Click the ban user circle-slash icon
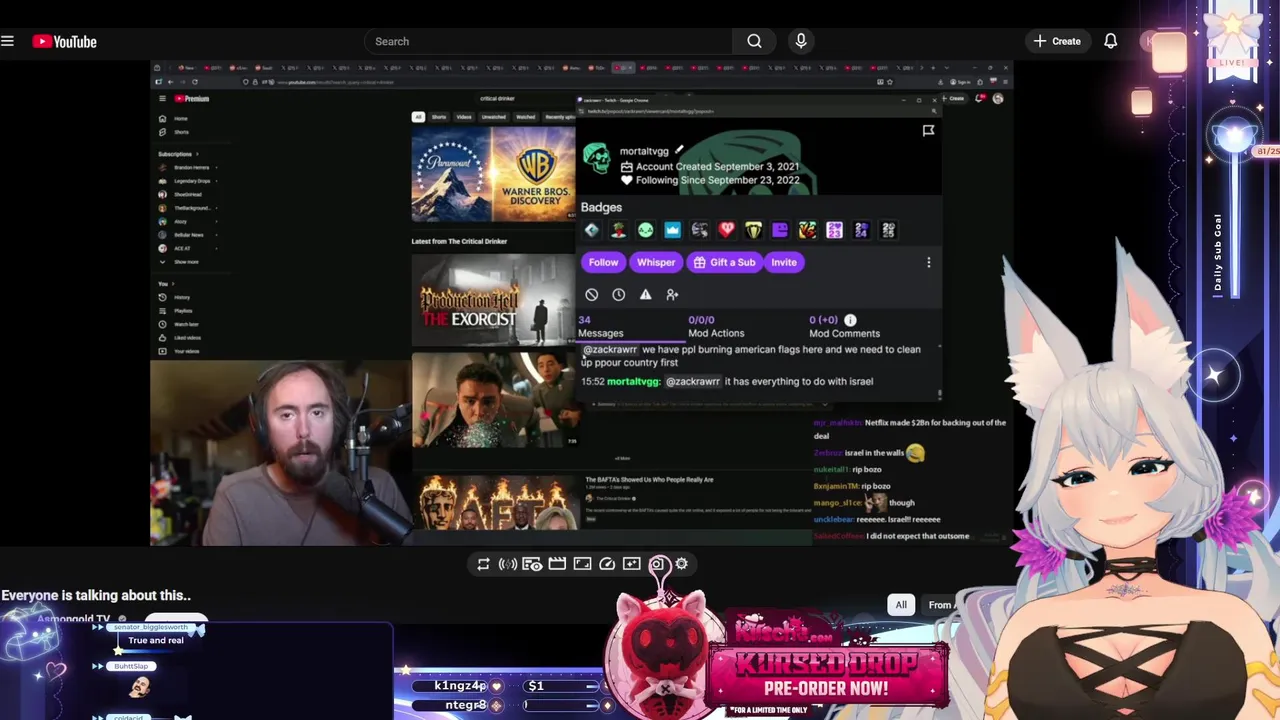Viewport: 1280px width, 720px height. point(592,295)
